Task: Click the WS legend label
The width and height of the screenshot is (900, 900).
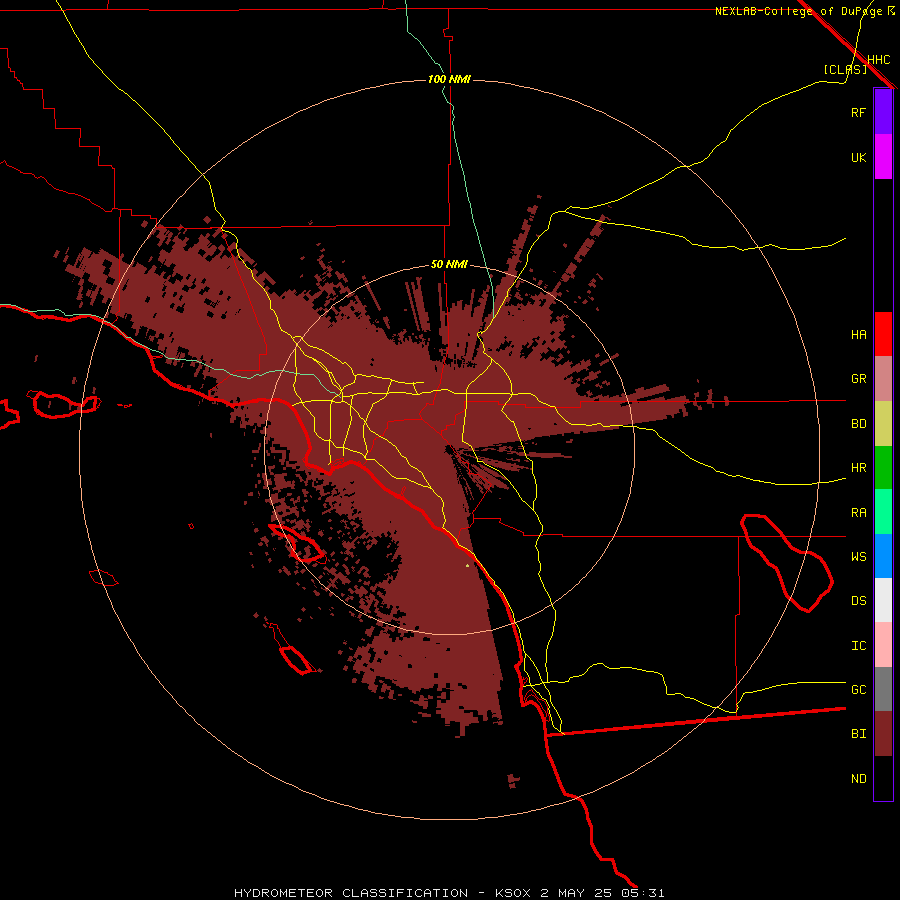Action: (x=858, y=556)
